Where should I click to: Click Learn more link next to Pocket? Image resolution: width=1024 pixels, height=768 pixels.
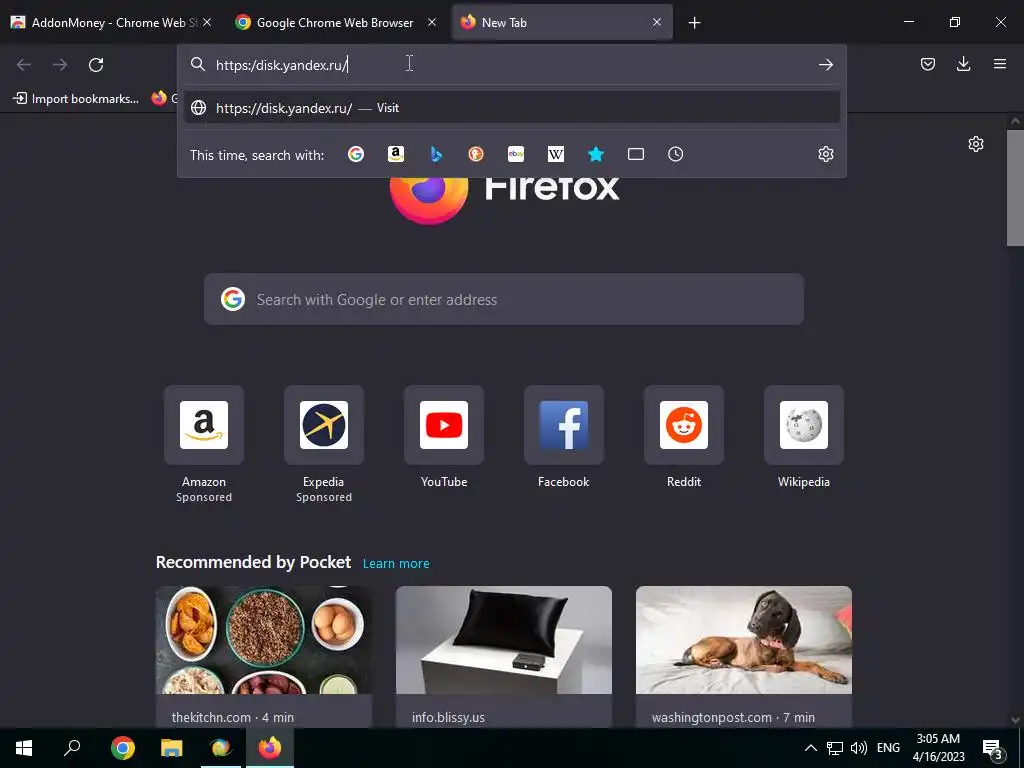(x=396, y=564)
